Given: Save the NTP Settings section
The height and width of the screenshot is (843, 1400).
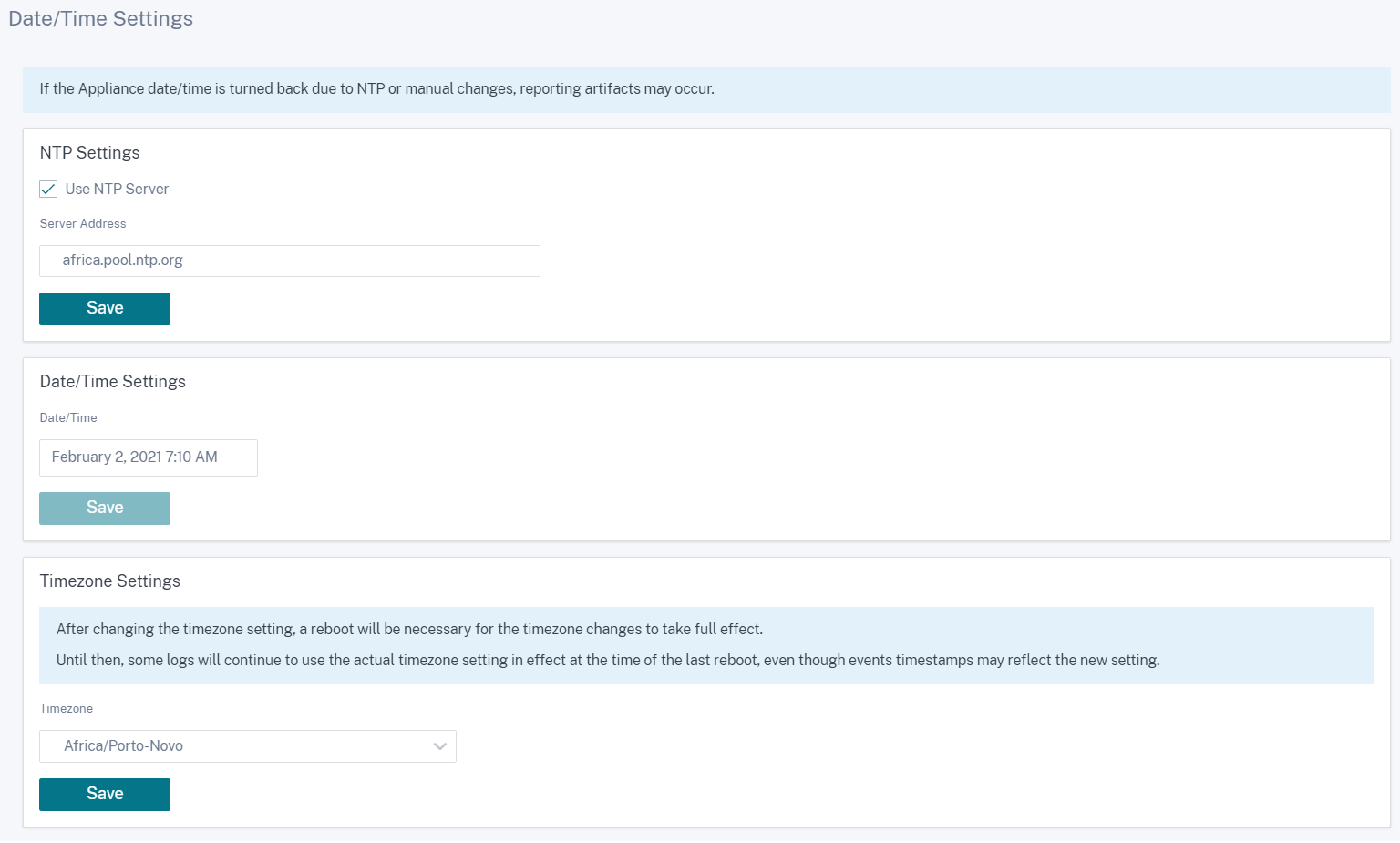Looking at the screenshot, I should (105, 309).
